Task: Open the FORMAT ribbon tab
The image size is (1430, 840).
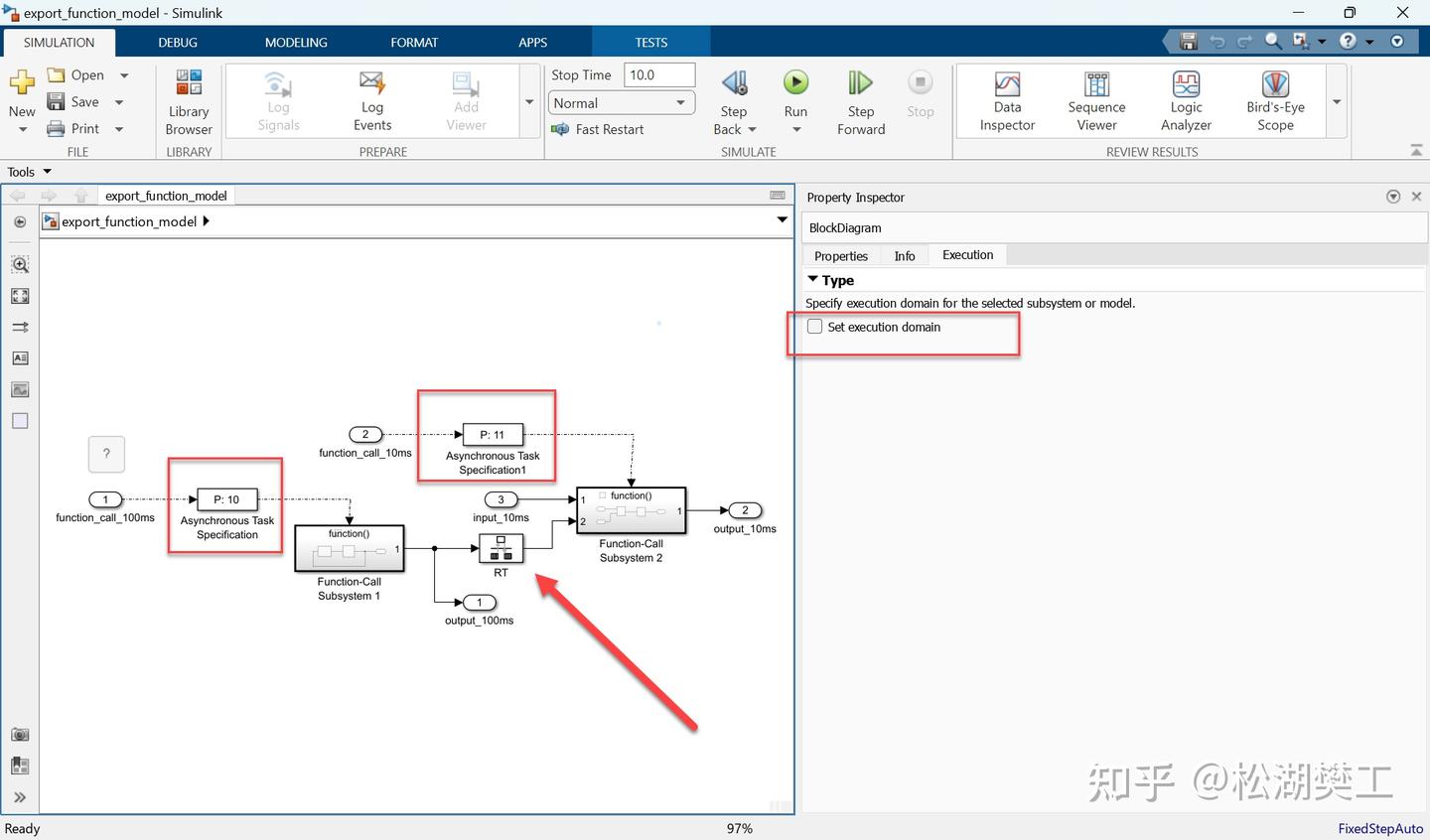Action: click(414, 43)
